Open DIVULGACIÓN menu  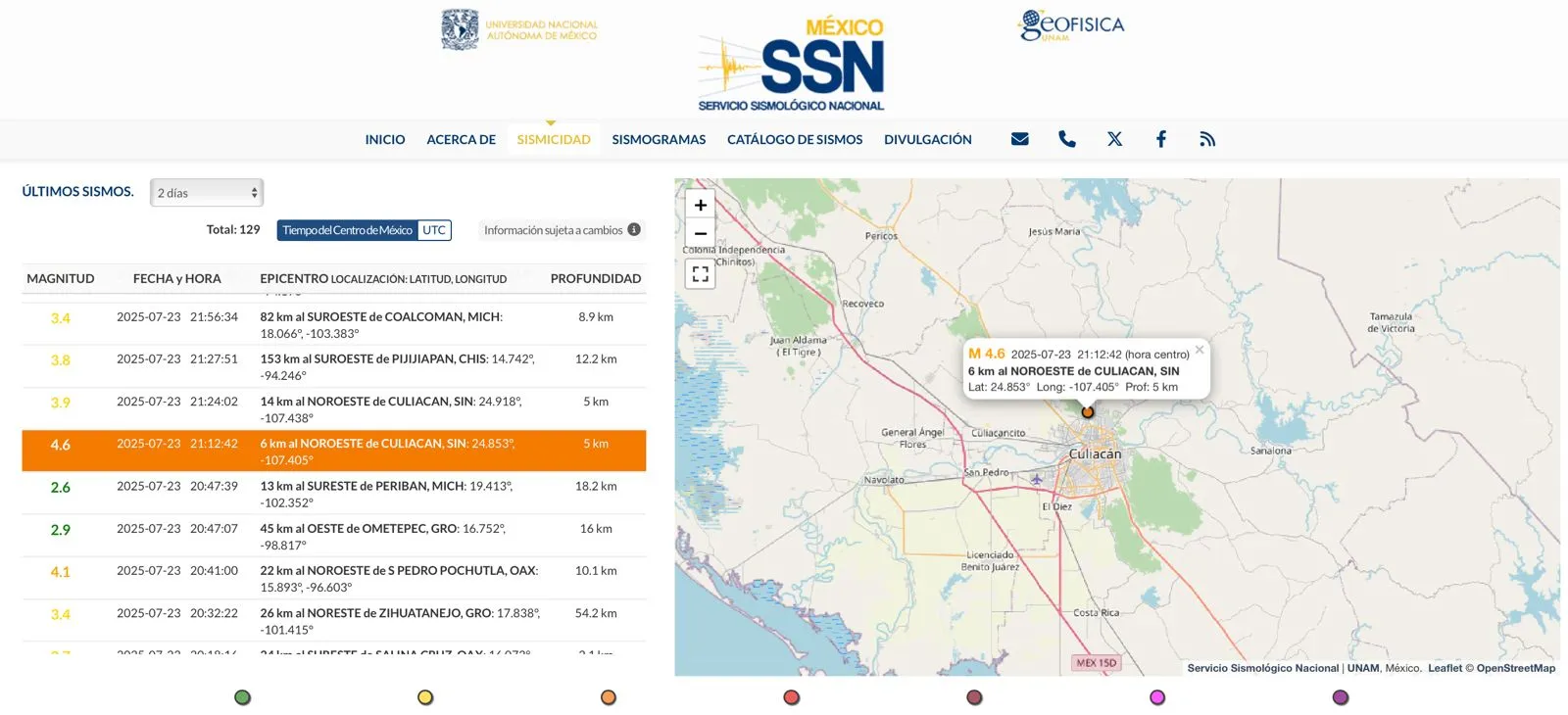[928, 139]
